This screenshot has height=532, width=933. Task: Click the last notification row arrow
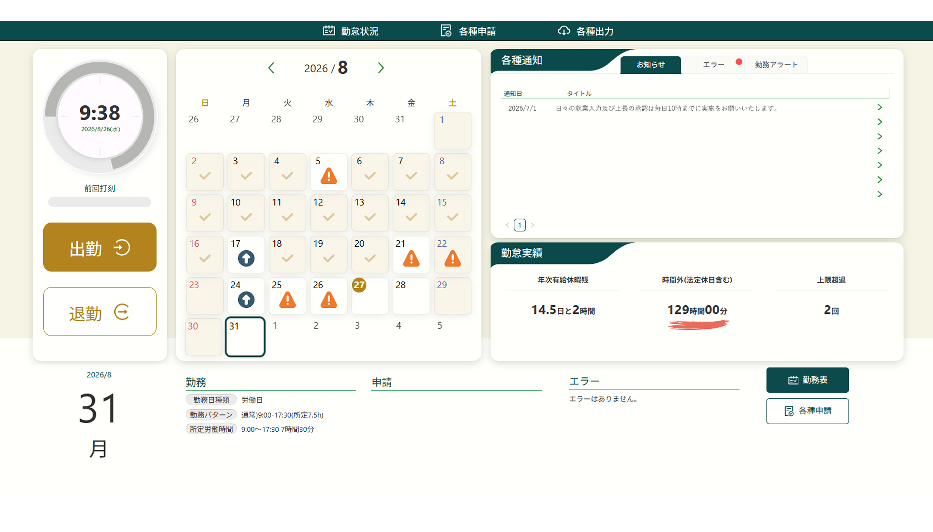pyautogui.click(x=879, y=195)
